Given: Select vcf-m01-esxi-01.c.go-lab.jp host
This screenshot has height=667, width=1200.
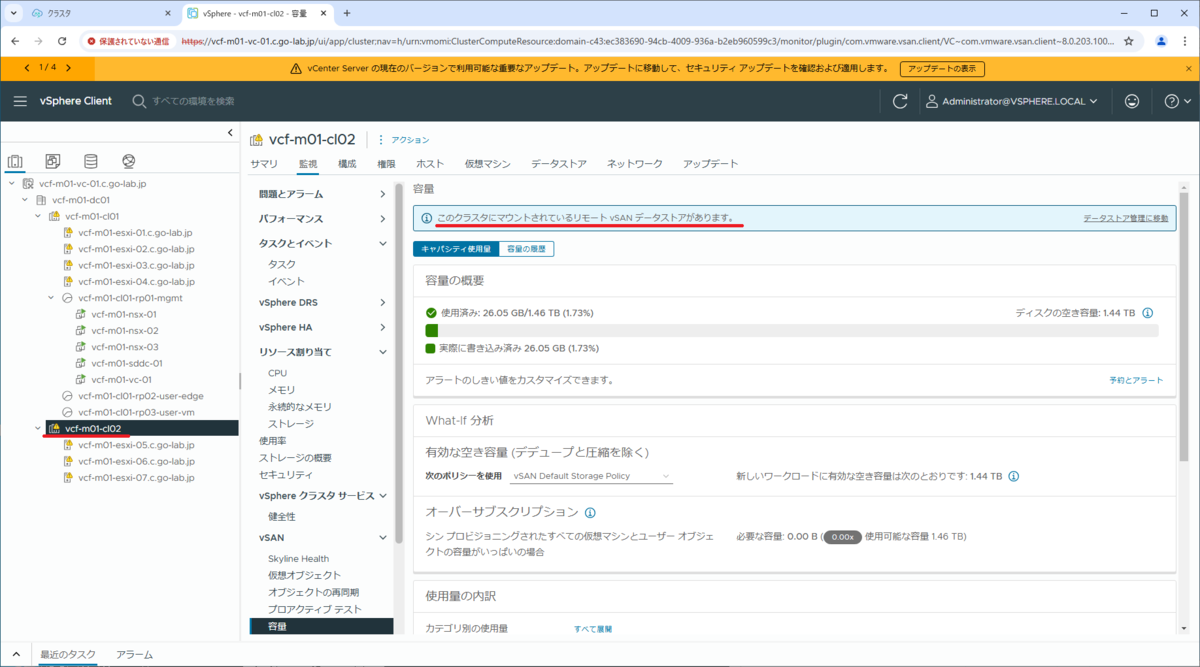Looking at the screenshot, I should [135, 232].
